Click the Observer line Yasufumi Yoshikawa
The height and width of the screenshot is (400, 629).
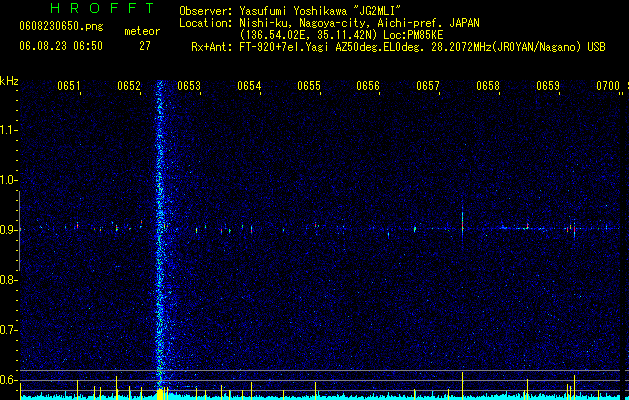coord(290,11)
